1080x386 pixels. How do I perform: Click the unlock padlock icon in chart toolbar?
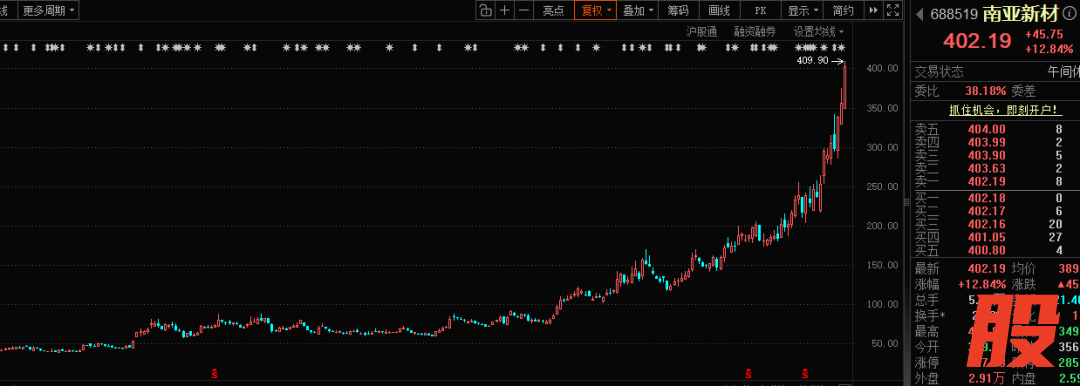click(x=486, y=10)
